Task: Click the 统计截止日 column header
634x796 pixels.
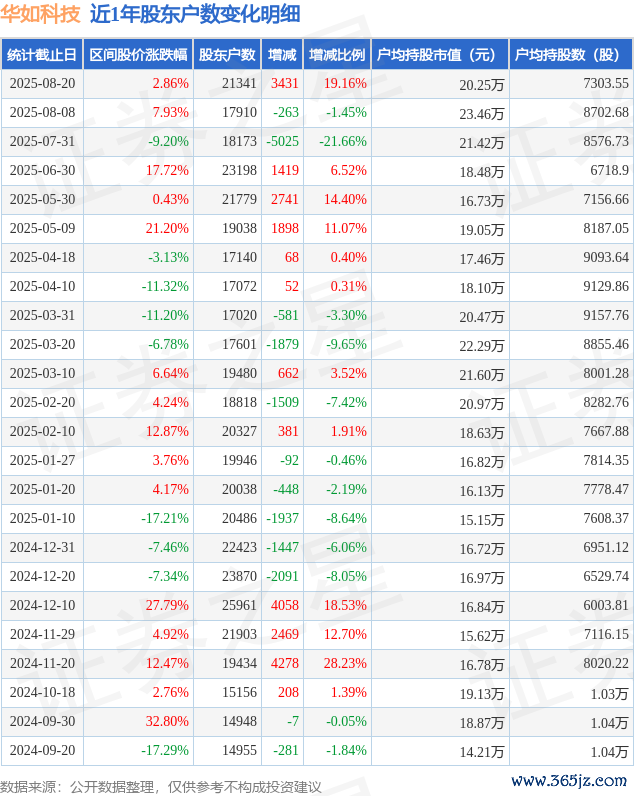Action: click(x=42, y=54)
